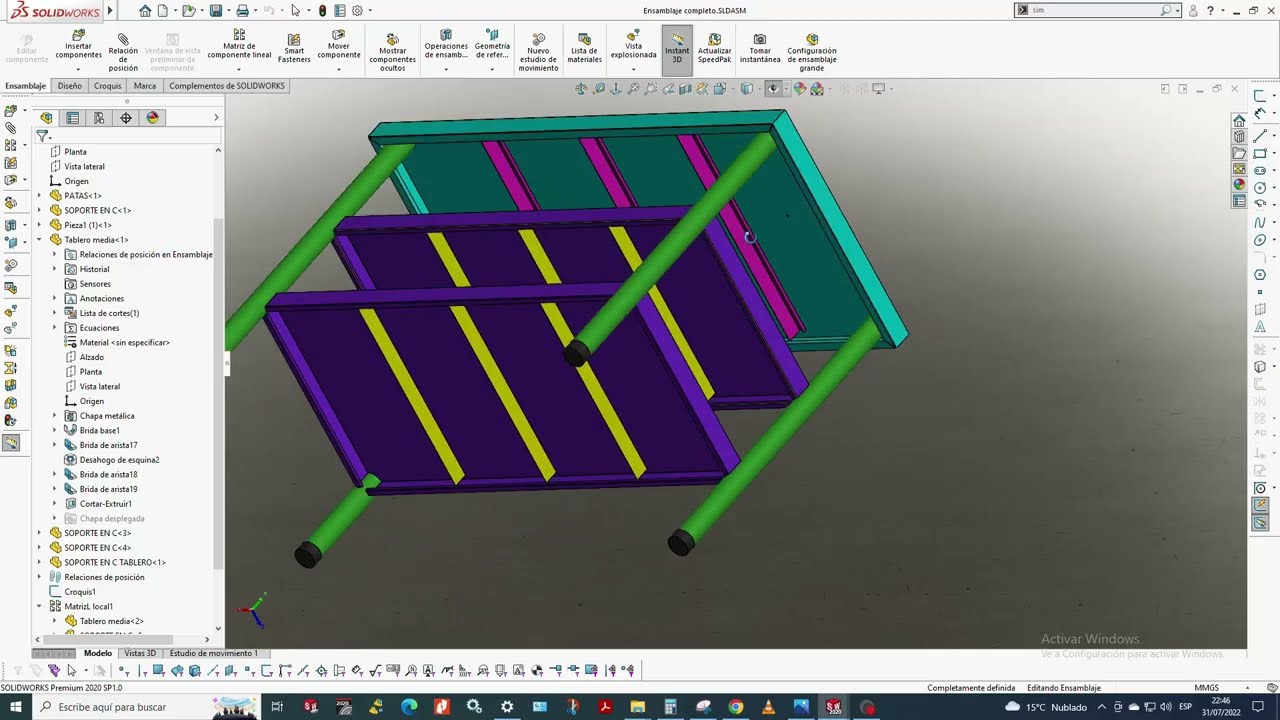1280x720 pixels.
Task: Expand the Historial tree node
Action: (x=55, y=269)
